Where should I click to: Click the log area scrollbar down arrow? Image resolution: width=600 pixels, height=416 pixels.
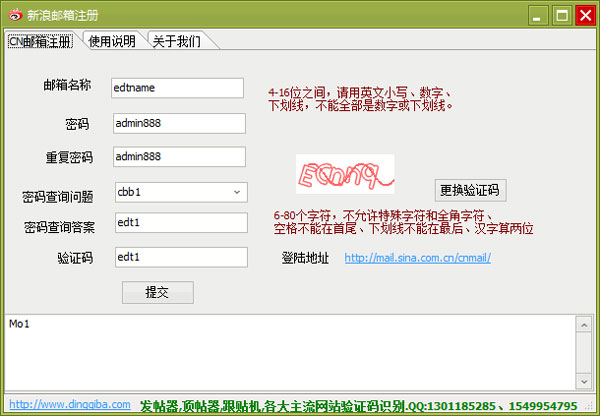[x=584, y=380]
